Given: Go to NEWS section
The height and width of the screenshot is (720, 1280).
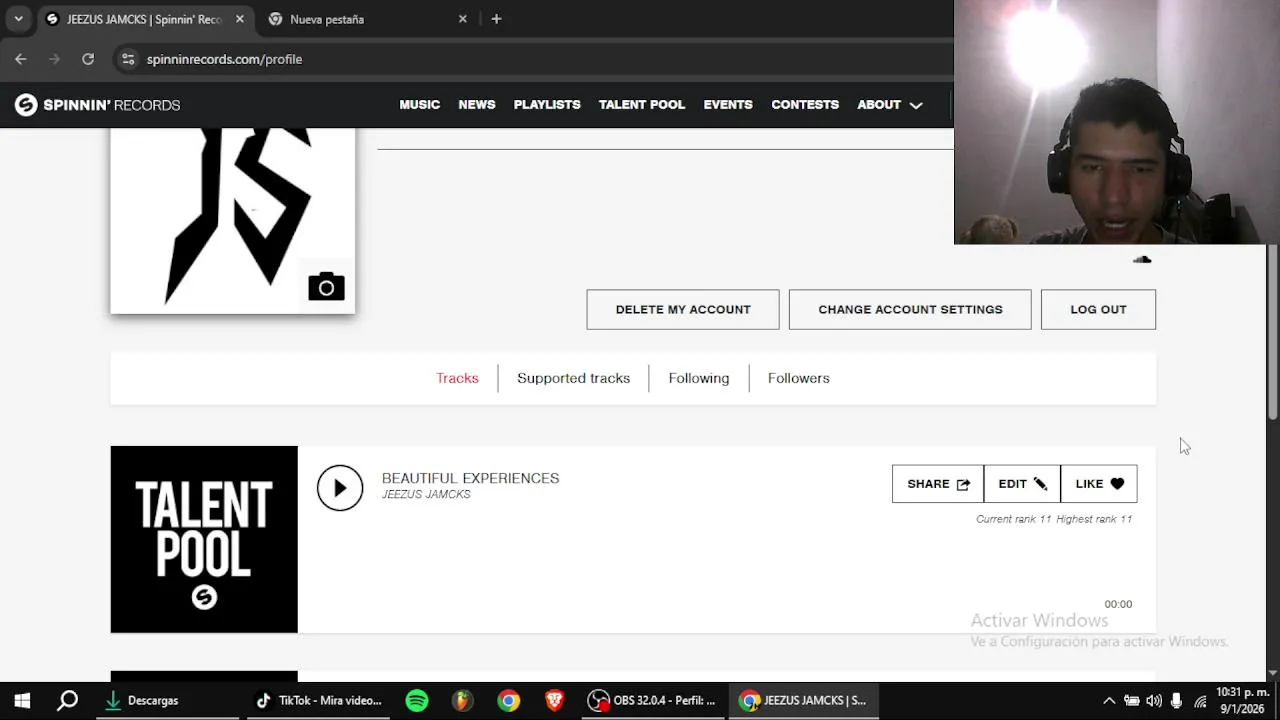Looking at the screenshot, I should [477, 105].
